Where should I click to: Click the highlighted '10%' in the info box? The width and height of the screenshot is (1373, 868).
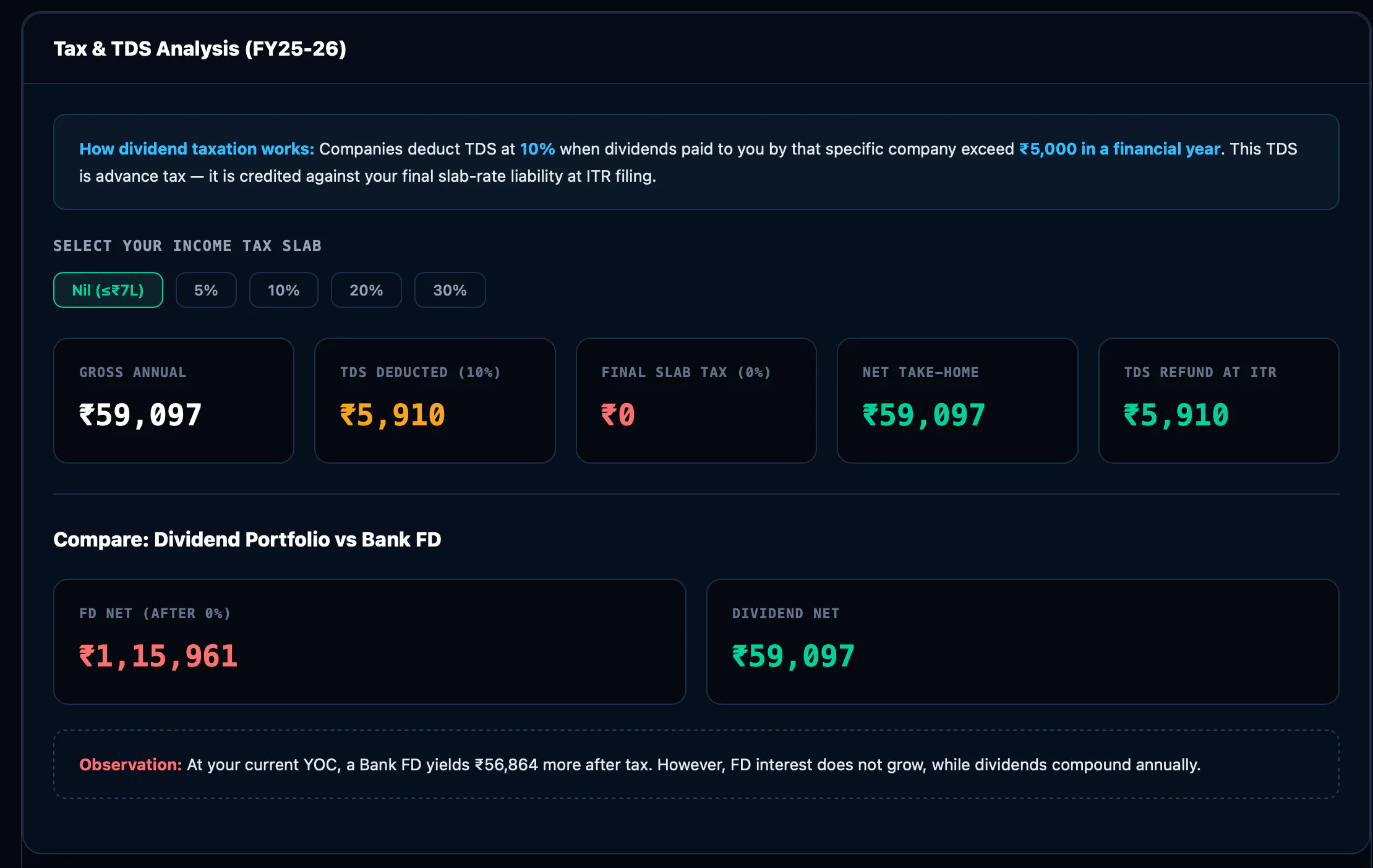(x=537, y=149)
